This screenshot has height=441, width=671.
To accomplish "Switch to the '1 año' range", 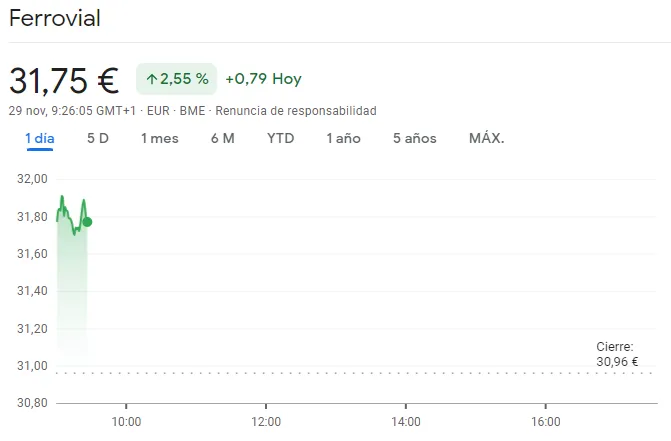I will 343,138.
